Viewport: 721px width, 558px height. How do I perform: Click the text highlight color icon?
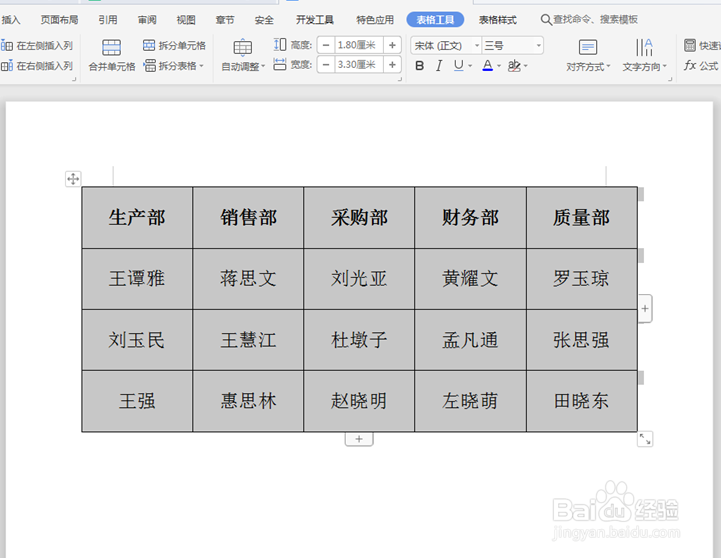(514, 66)
